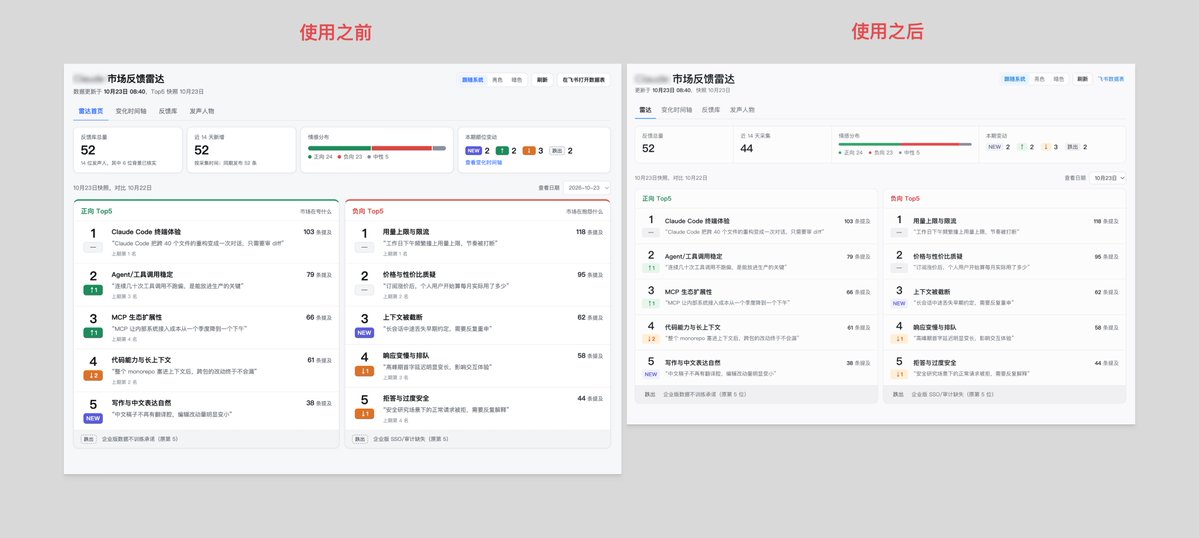Click green segment of 情感分布 bar in 使用之前 panel

point(340,148)
